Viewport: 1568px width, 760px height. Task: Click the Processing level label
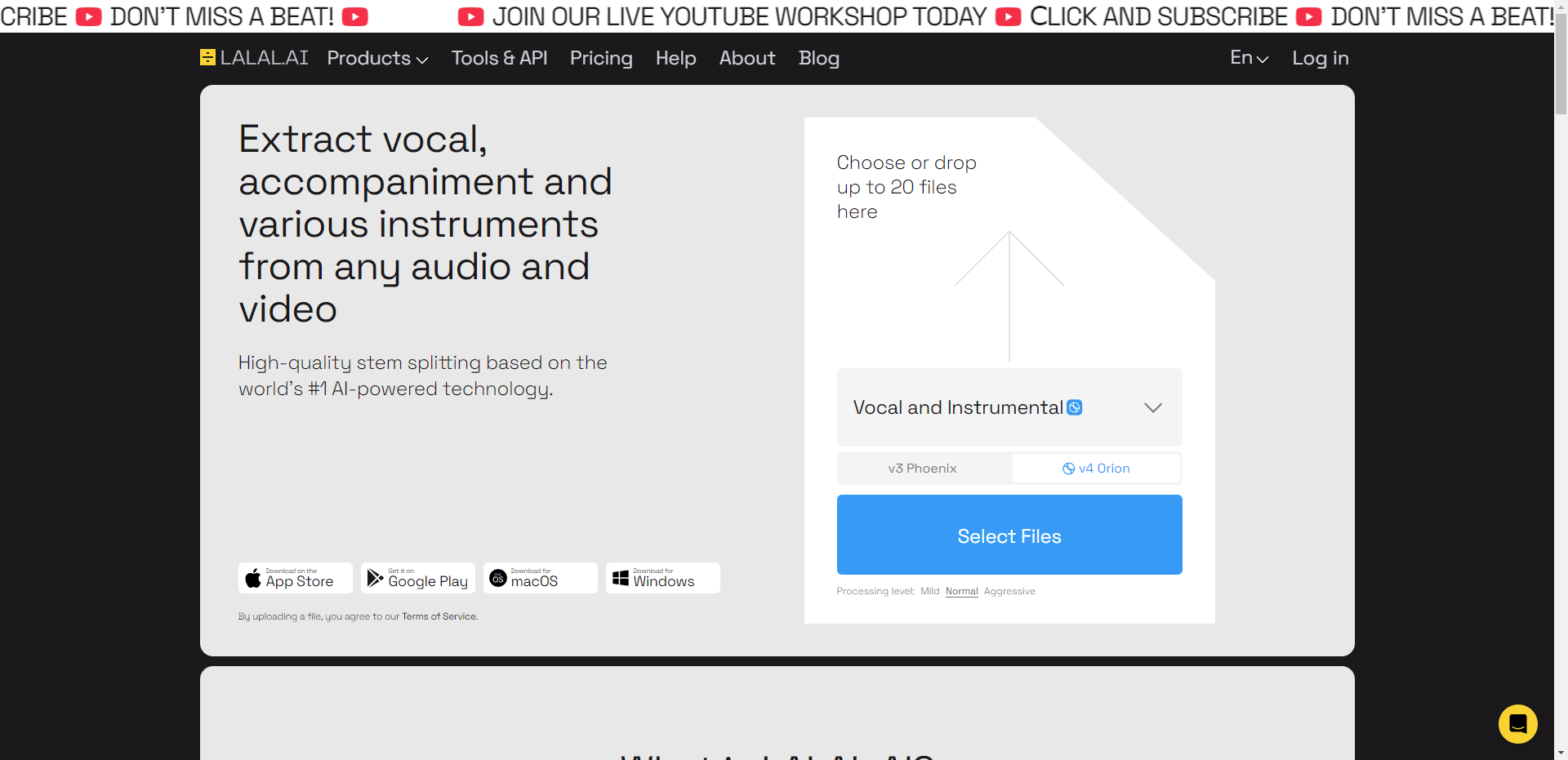pyautogui.click(x=875, y=591)
